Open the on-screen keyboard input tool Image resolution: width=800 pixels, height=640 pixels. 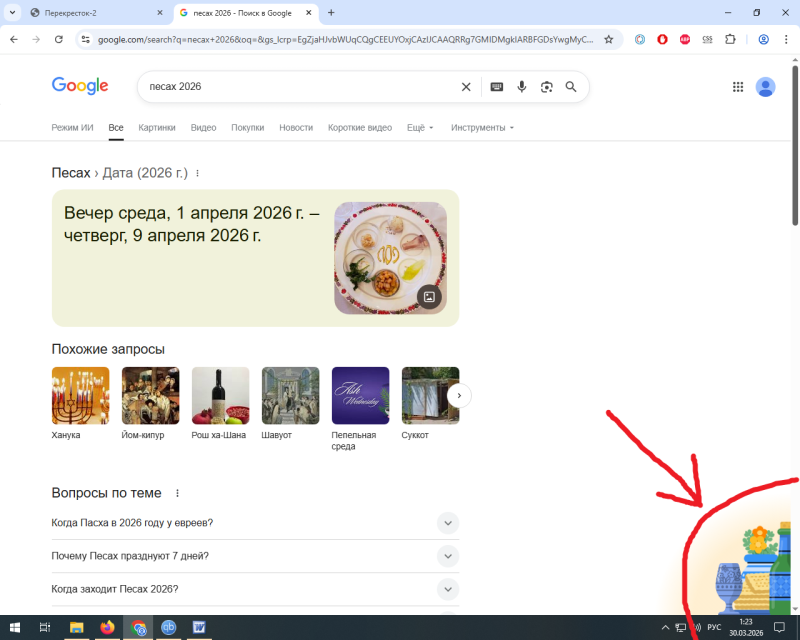496,87
